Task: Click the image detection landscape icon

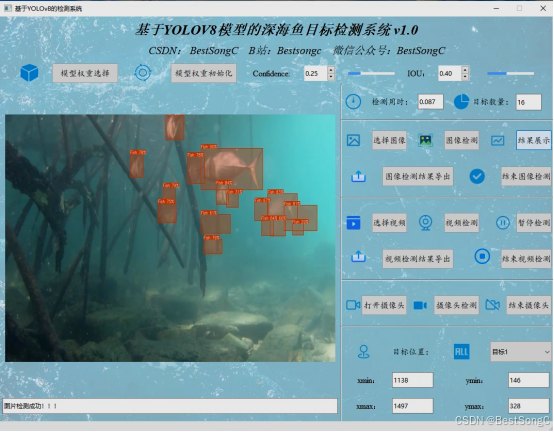Action: point(426,140)
